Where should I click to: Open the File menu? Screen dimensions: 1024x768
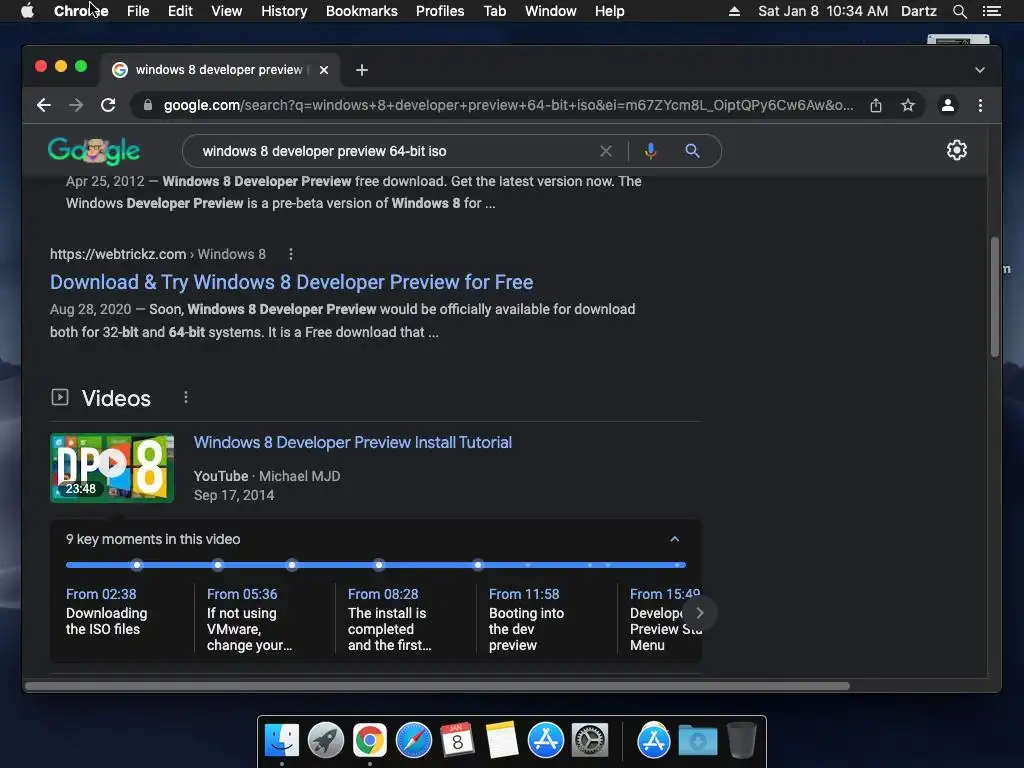click(x=138, y=11)
